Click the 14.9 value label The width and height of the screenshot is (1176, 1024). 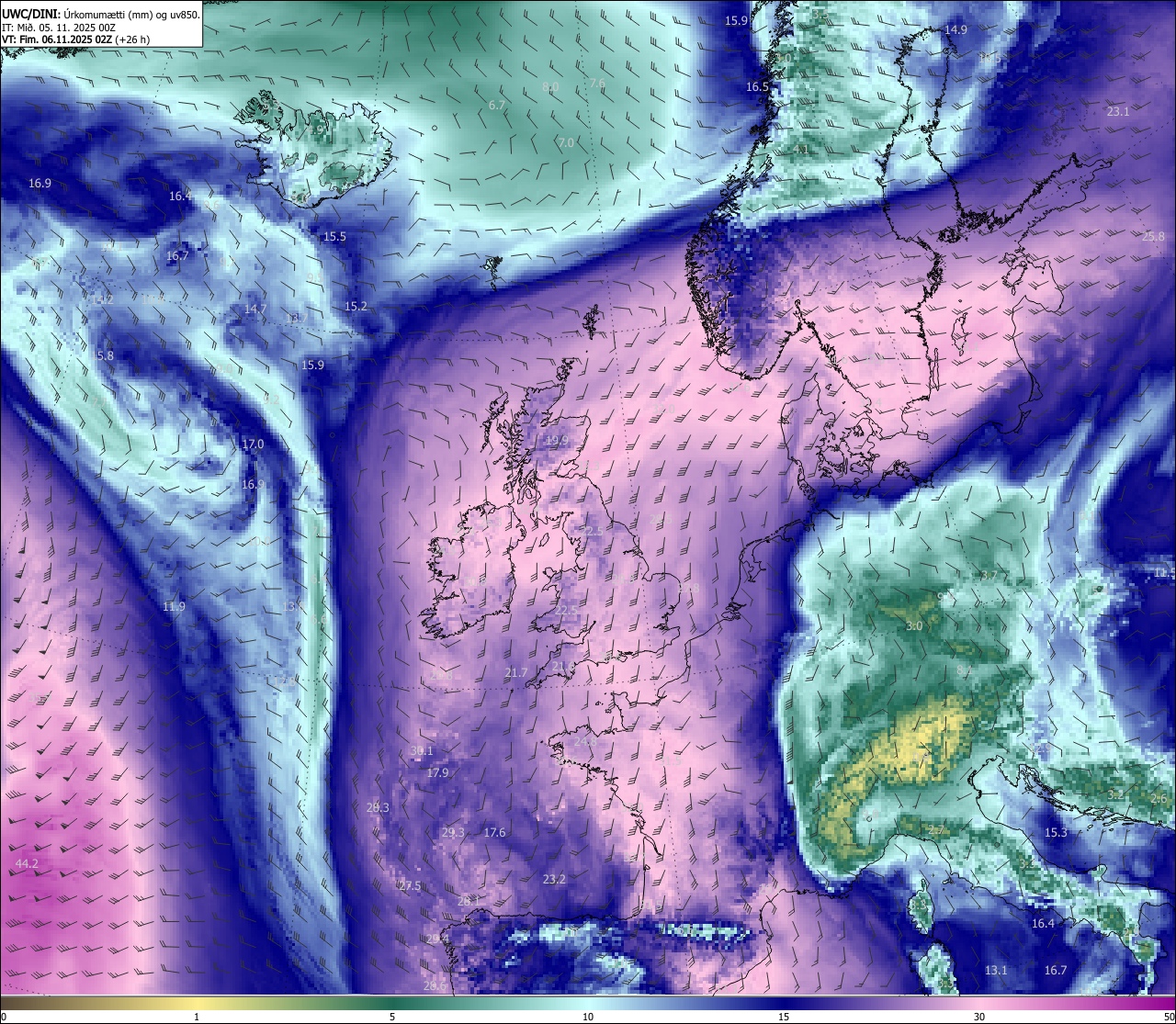pyautogui.click(x=955, y=29)
